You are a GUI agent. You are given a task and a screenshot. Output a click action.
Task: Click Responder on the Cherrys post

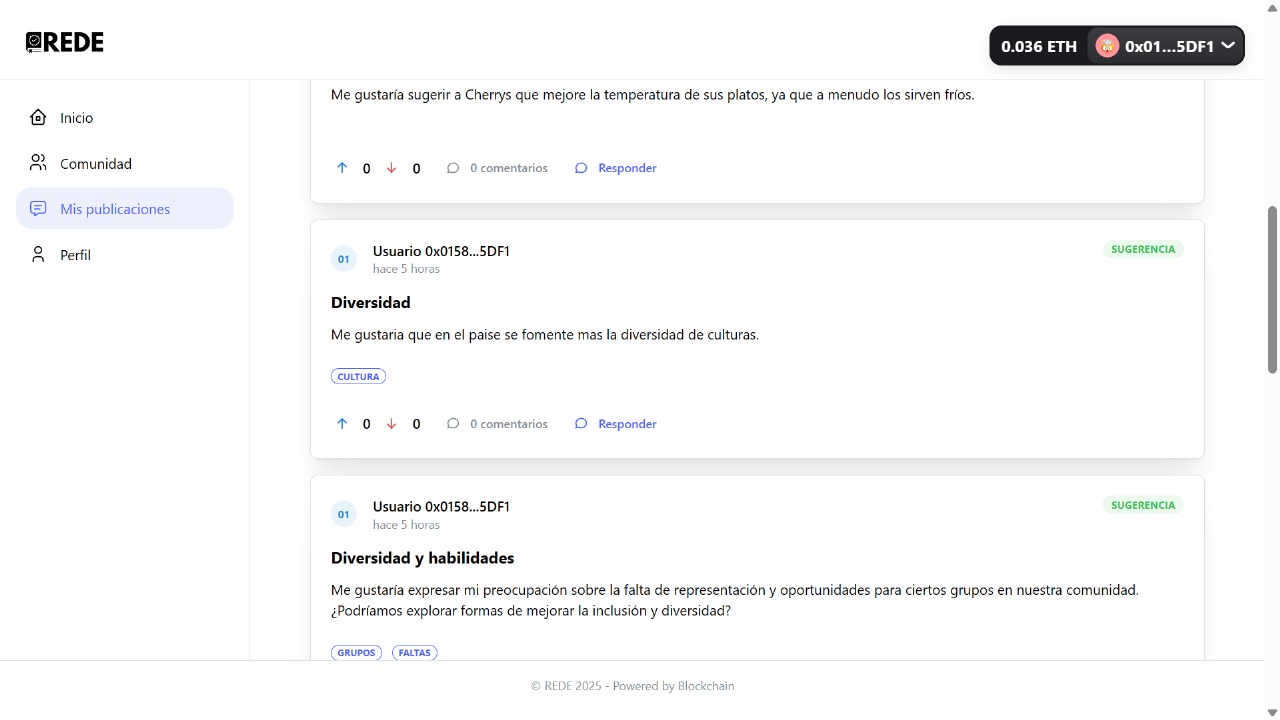pyautogui.click(x=616, y=168)
